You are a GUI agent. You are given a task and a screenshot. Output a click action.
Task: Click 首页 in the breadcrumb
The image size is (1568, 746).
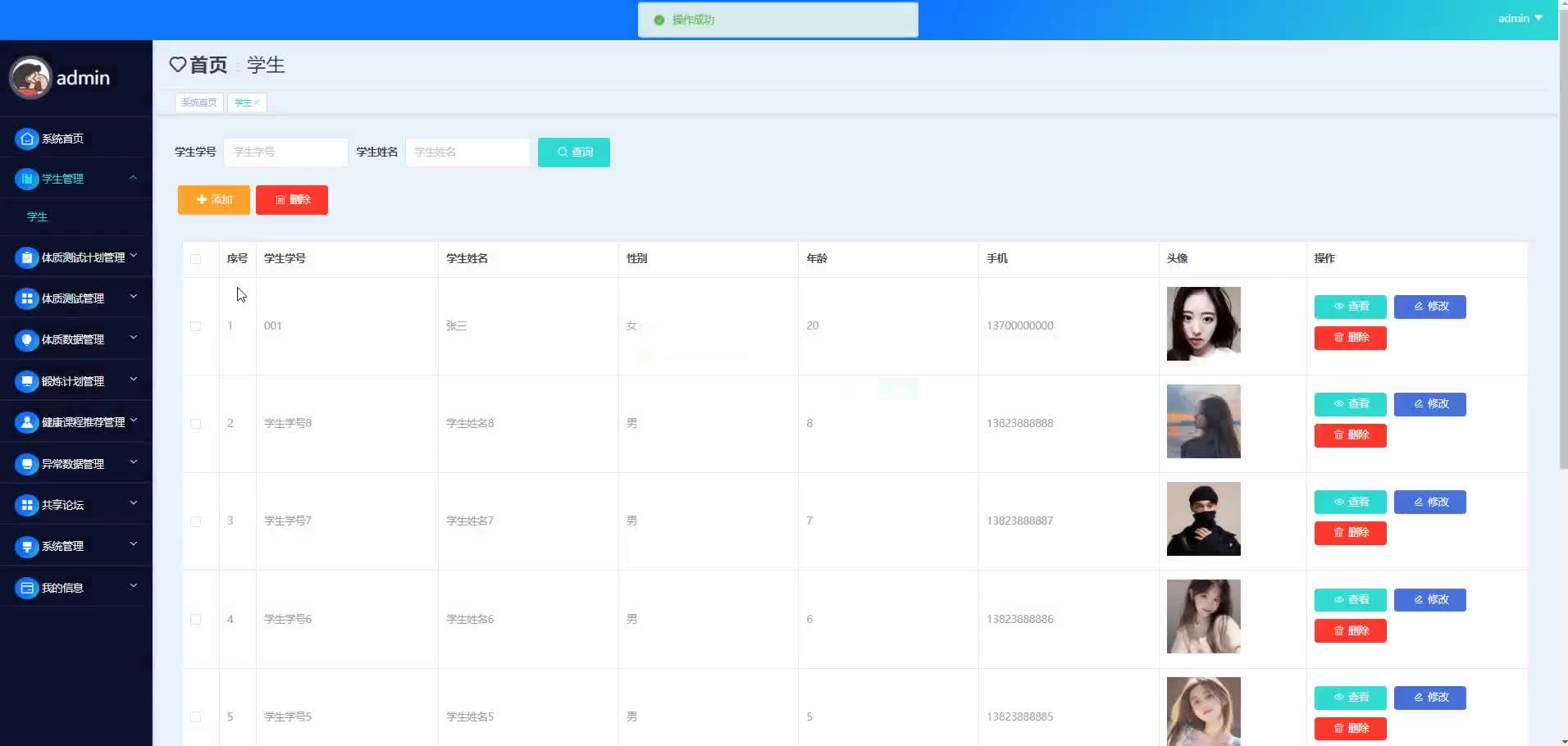(208, 65)
